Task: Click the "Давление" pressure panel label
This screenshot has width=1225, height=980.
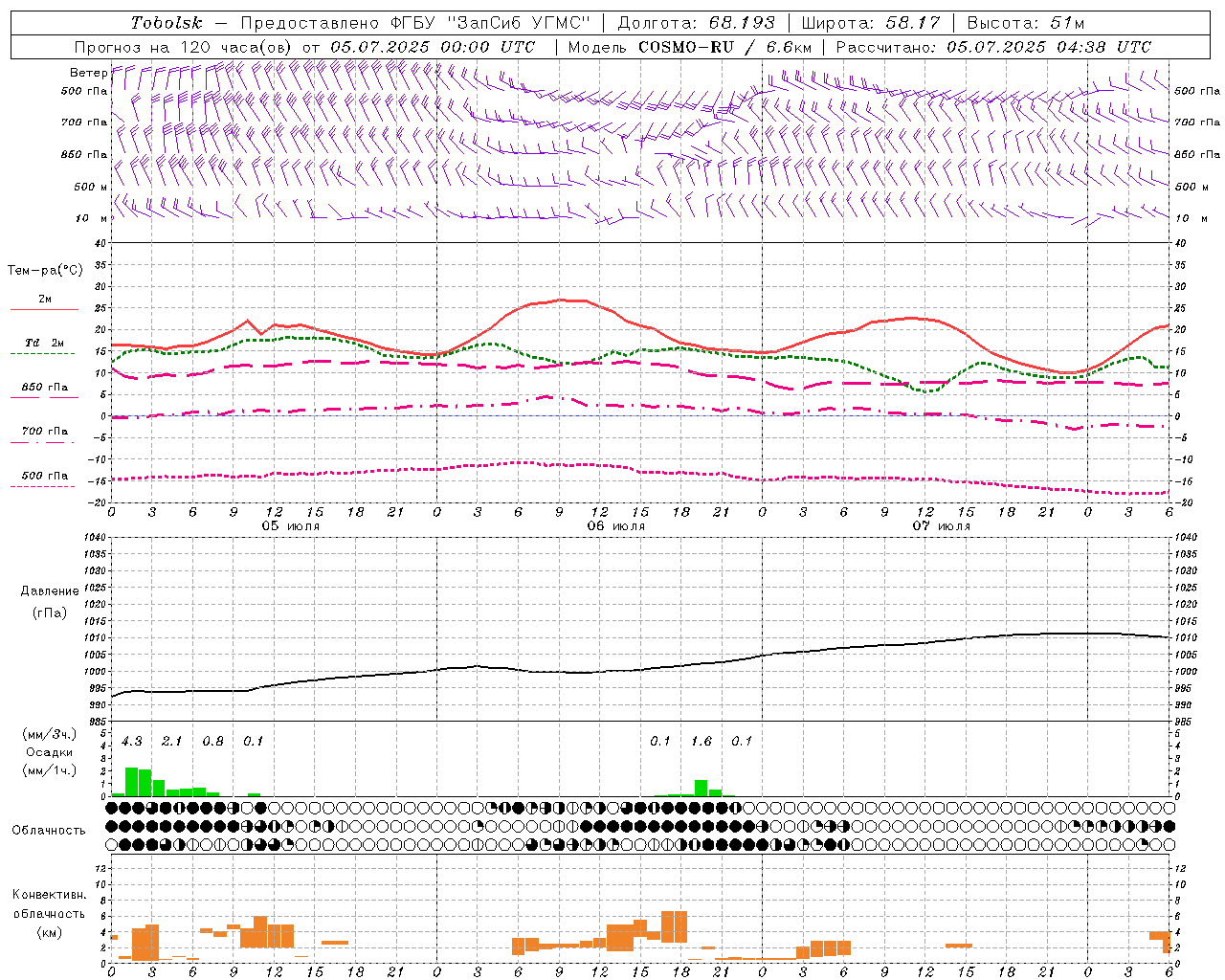Action: 50,591
